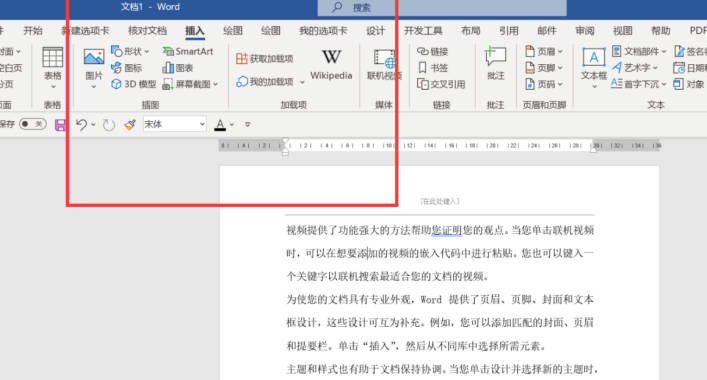707x380 pixels.
Task: Insert a 文本框 text box
Action: 594,64
